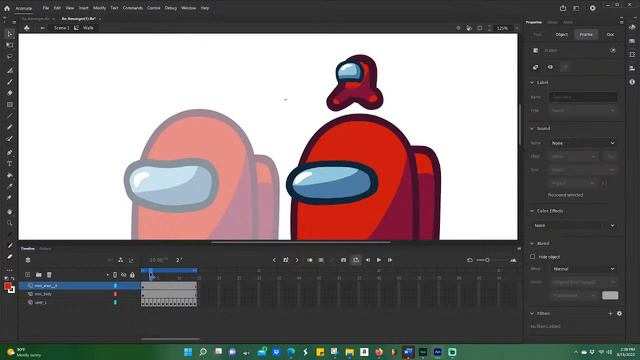
Task: Toggle show-all-layers-as-outlines icon in header
Action: [x=115, y=275]
